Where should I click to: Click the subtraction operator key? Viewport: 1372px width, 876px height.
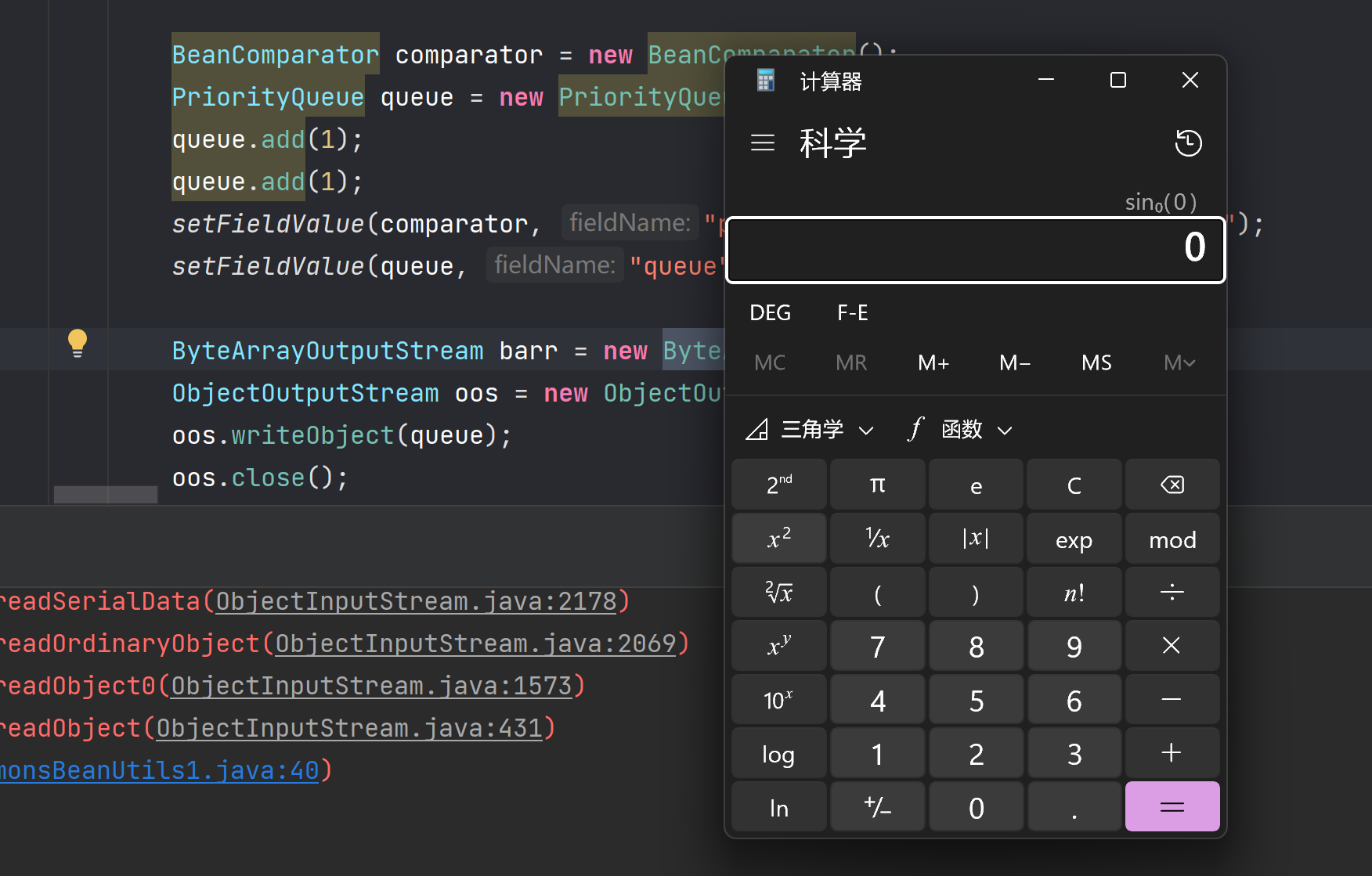point(1172,700)
